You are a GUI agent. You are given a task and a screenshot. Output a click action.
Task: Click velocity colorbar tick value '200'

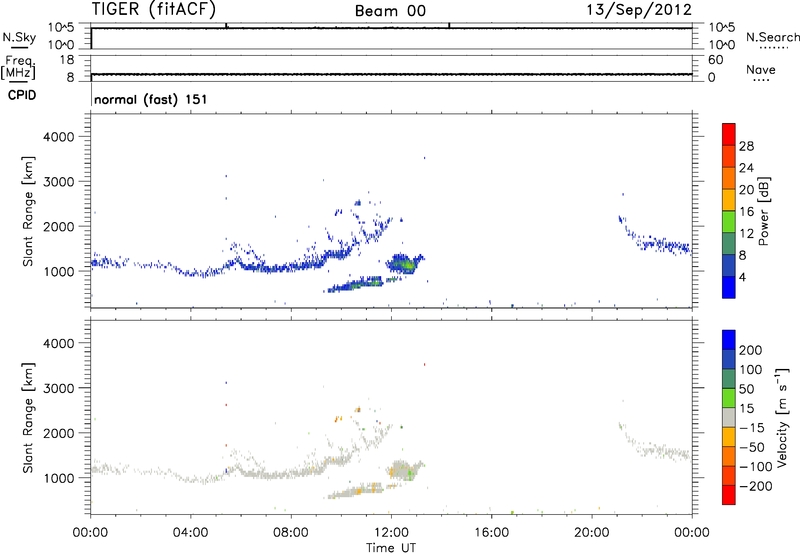pyautogui.click(x=751, y=350)
